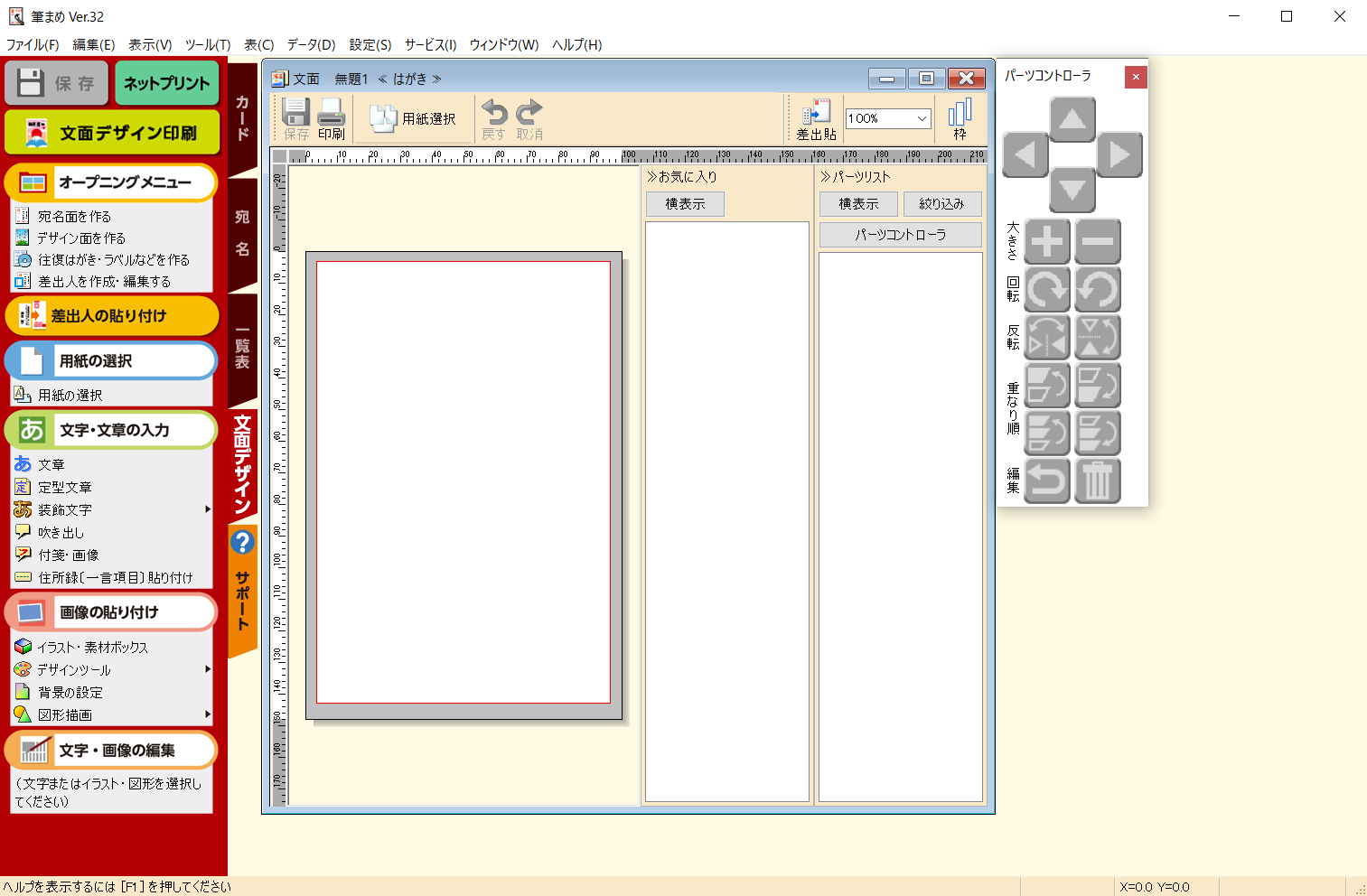Click the up arrow in Parts Controller

(1072, 119)
